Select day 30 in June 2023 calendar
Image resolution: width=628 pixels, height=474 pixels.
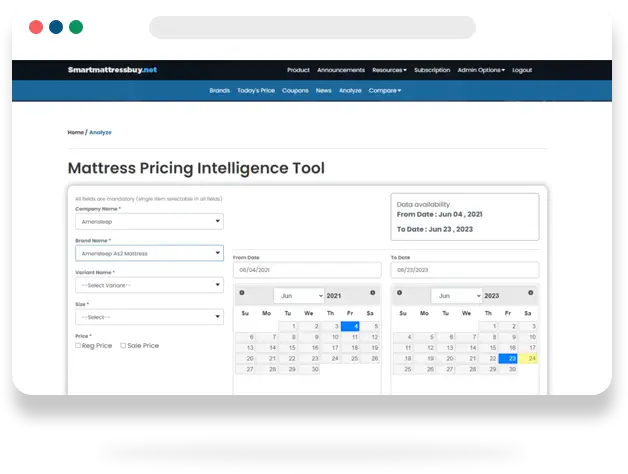point(508,369)
